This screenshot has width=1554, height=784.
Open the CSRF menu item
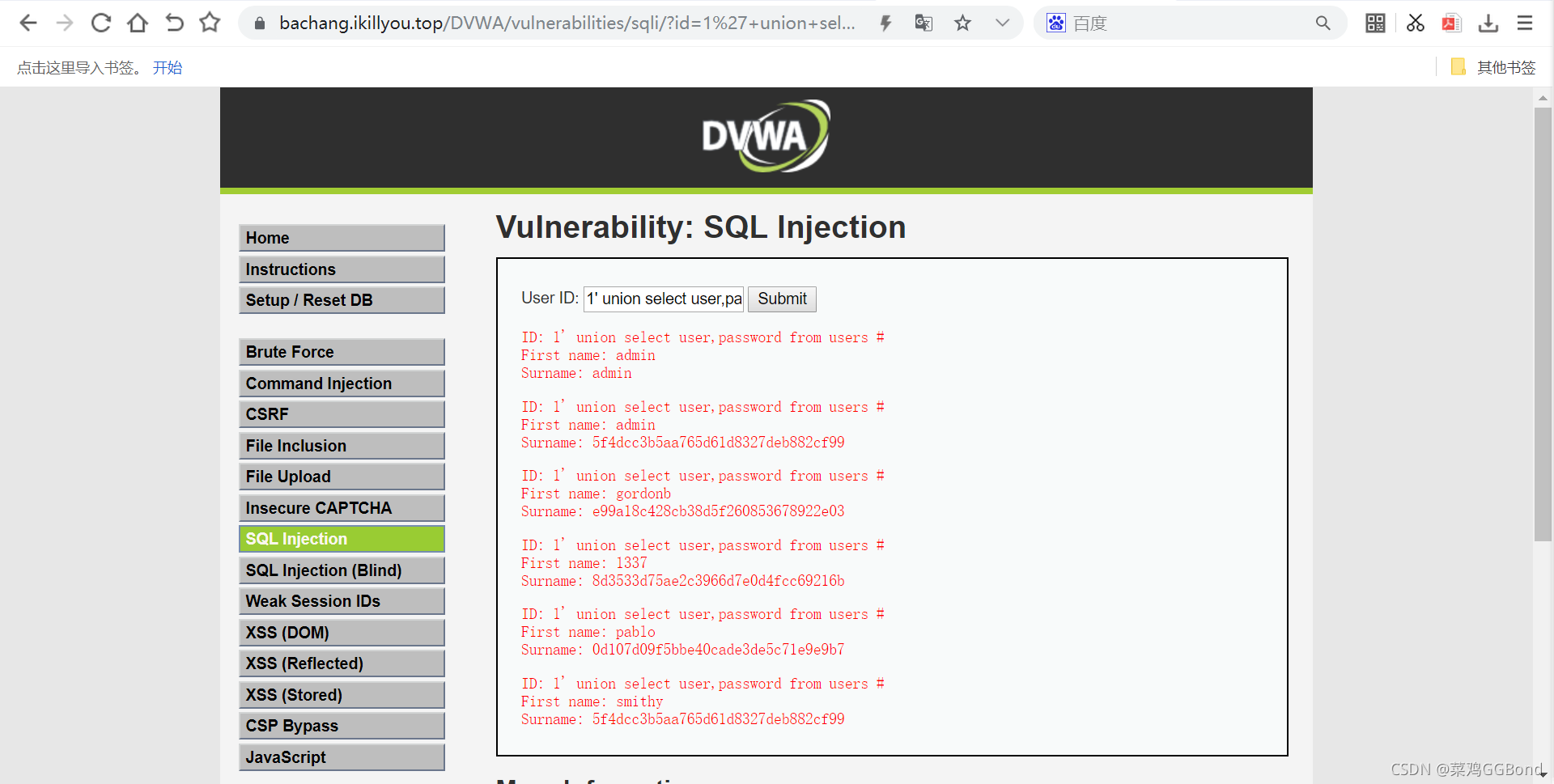tap(342, 414)
